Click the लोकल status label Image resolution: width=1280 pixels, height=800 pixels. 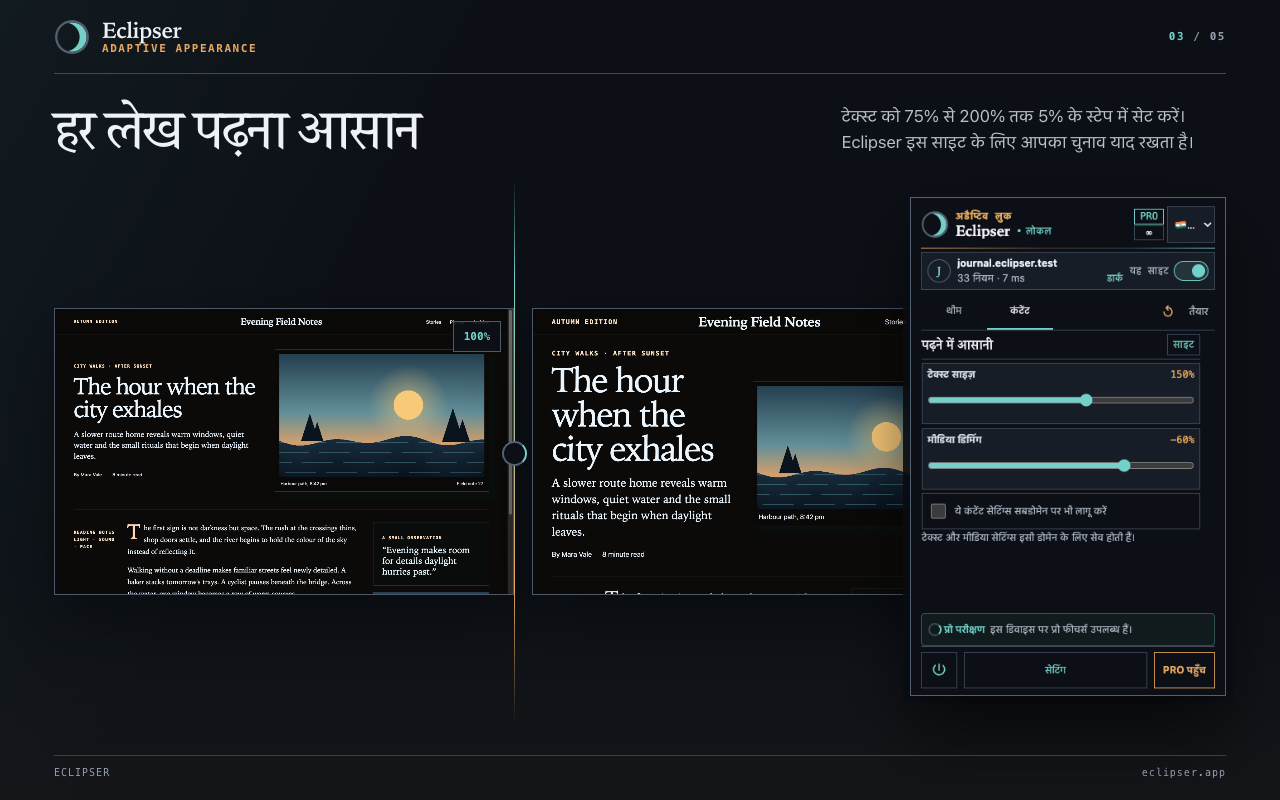1038,231
